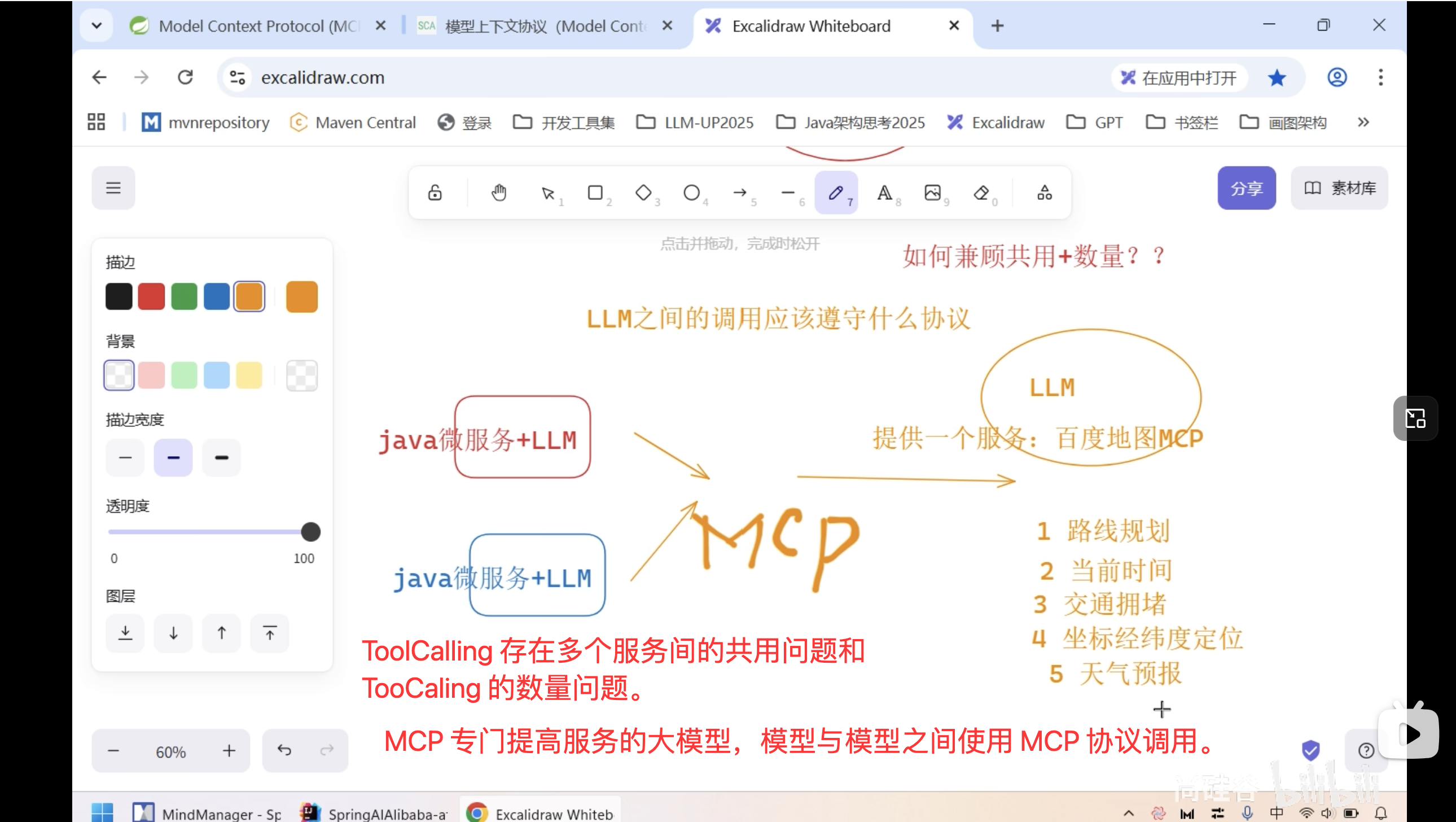Expand the bookmarks overflow chevron

point(1363,122)
